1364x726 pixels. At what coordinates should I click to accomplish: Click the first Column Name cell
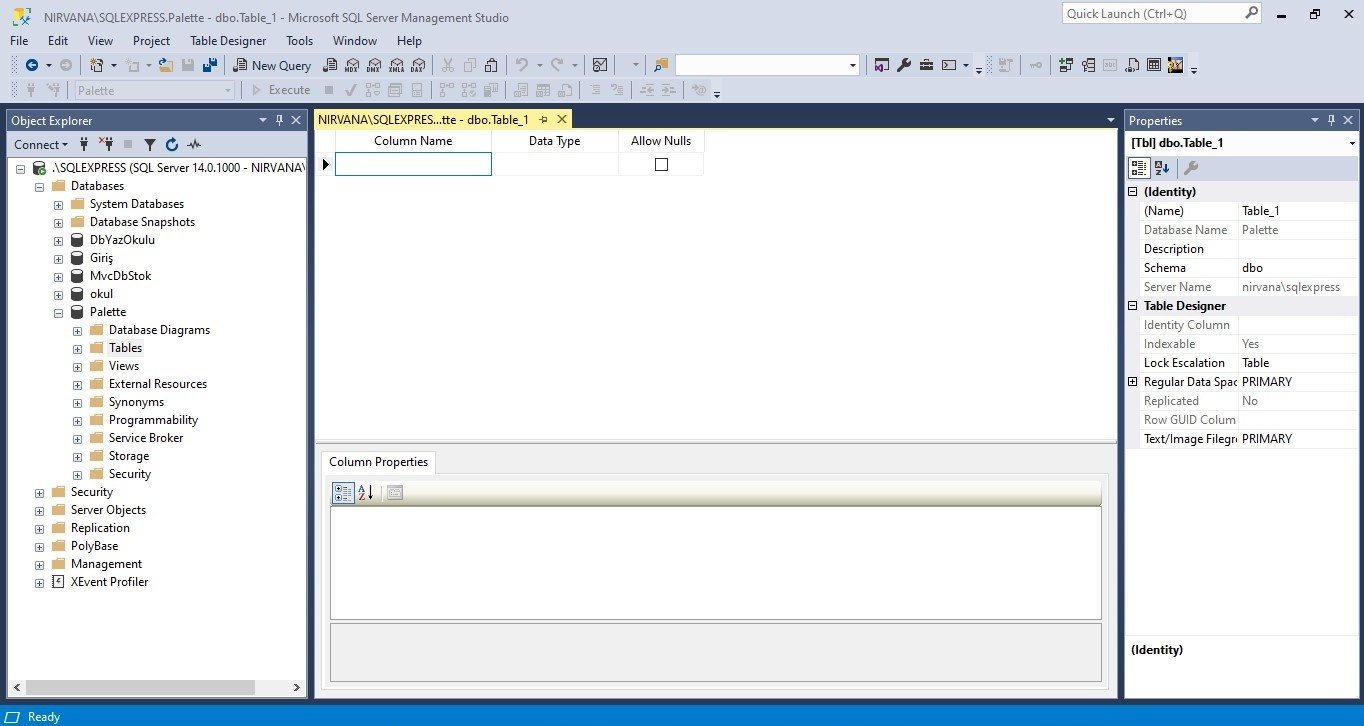pos(413,164)
